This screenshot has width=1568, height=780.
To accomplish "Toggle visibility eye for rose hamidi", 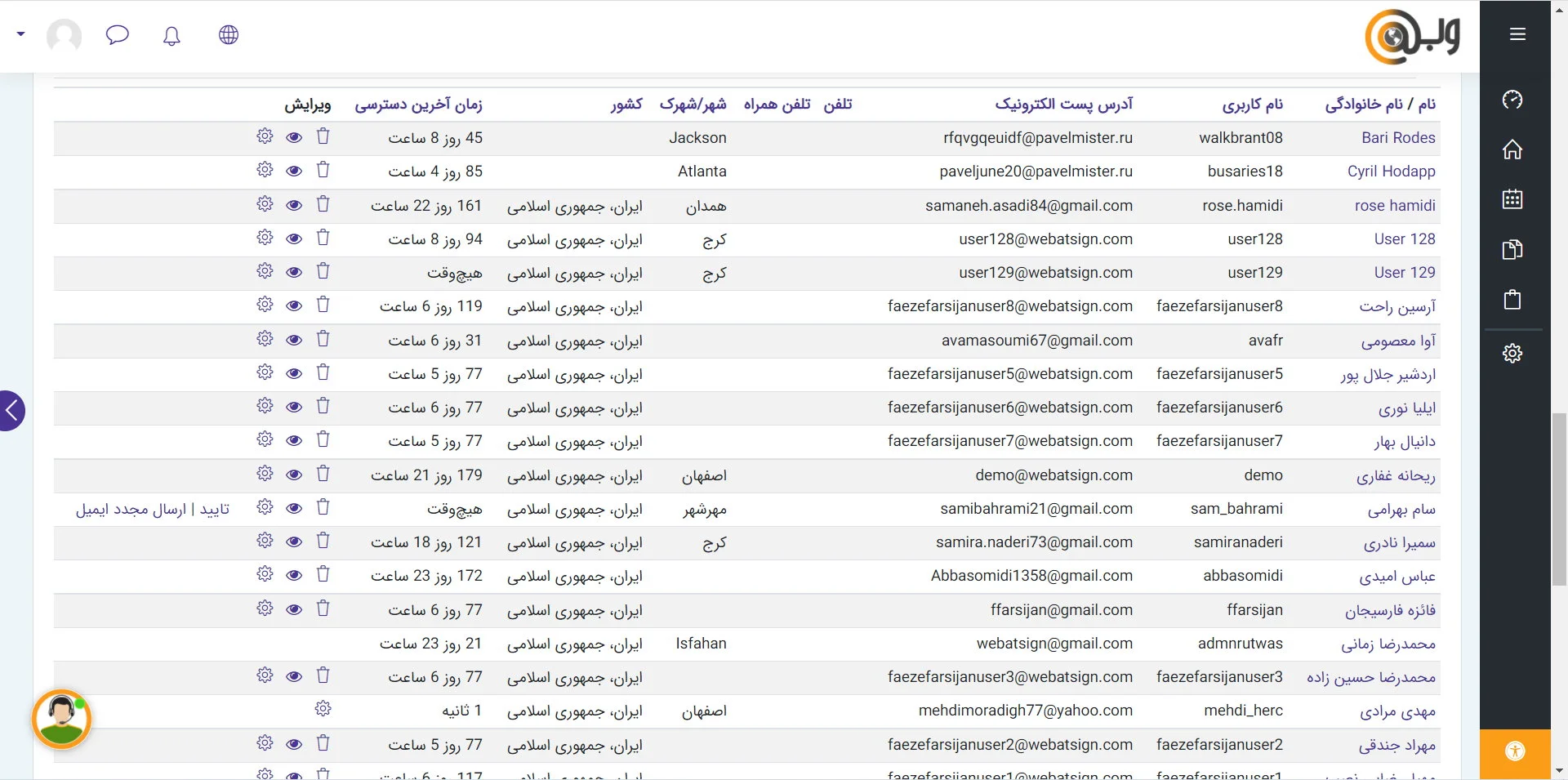I will click(x=294, y=205).
